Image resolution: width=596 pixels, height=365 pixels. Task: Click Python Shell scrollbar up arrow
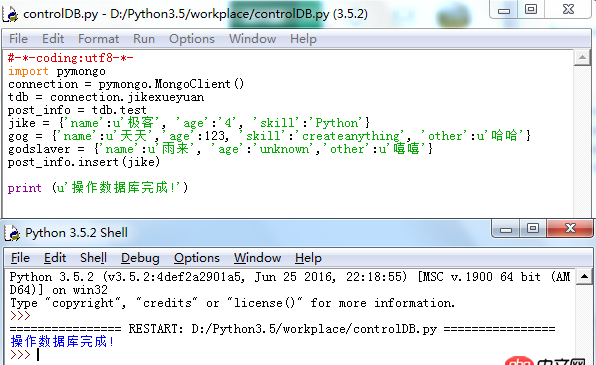(584, 276)
